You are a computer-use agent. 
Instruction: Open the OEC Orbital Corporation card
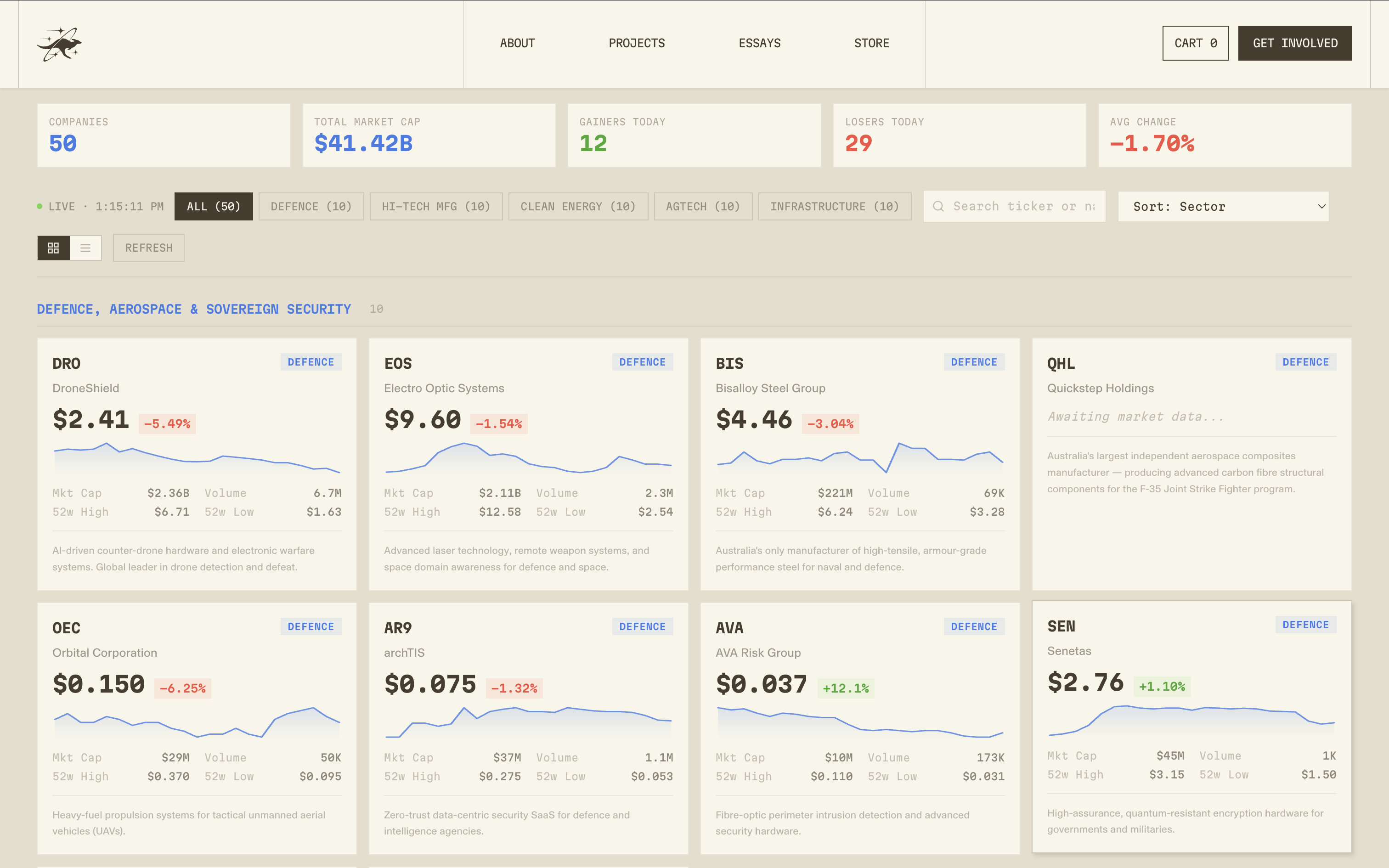click(x=197, y=728)
